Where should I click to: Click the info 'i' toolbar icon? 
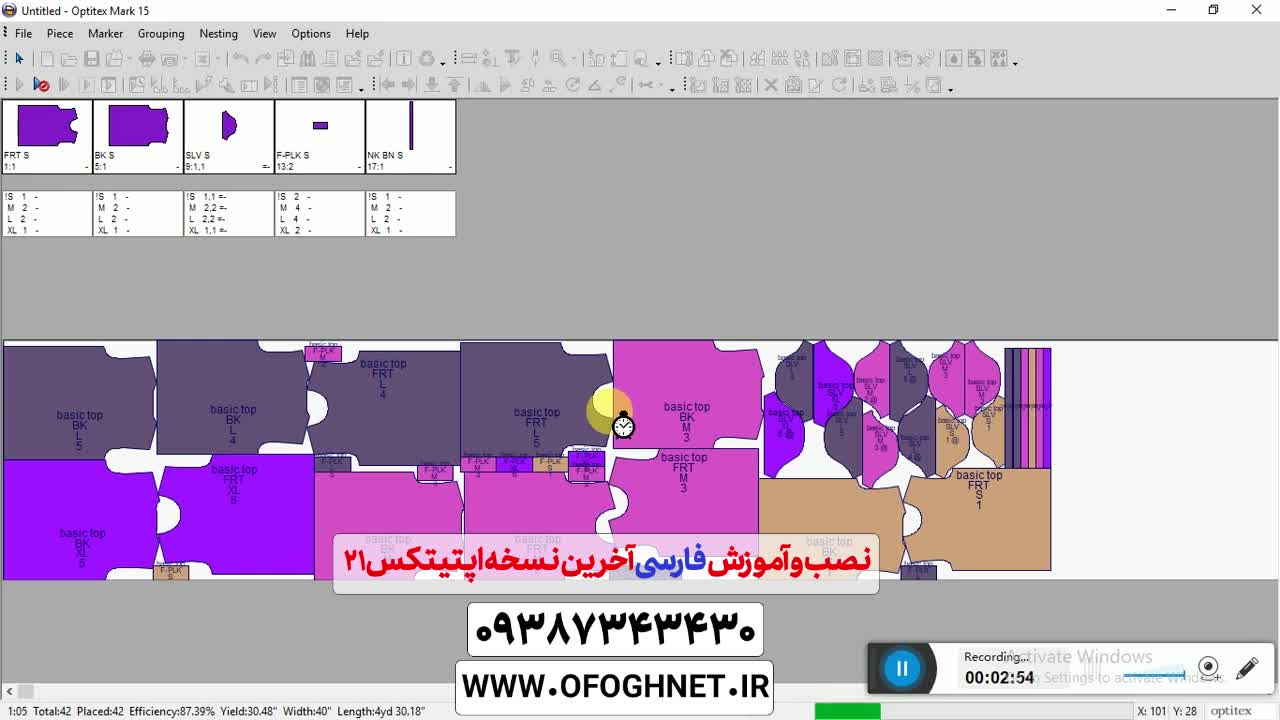404,59
